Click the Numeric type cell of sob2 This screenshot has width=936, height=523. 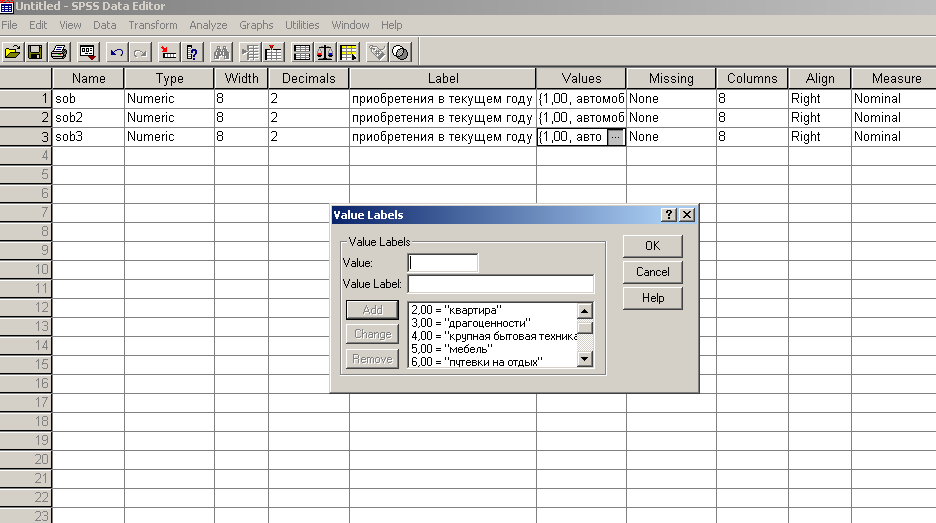[x=170, y=118]
